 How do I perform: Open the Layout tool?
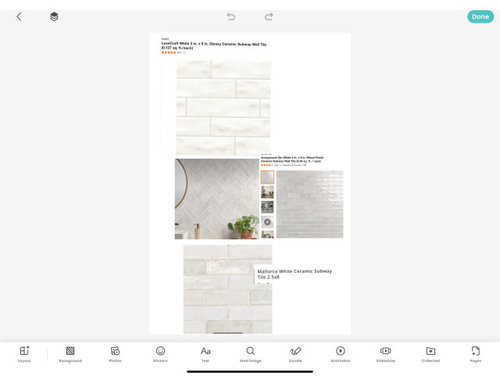coord(24,354)
